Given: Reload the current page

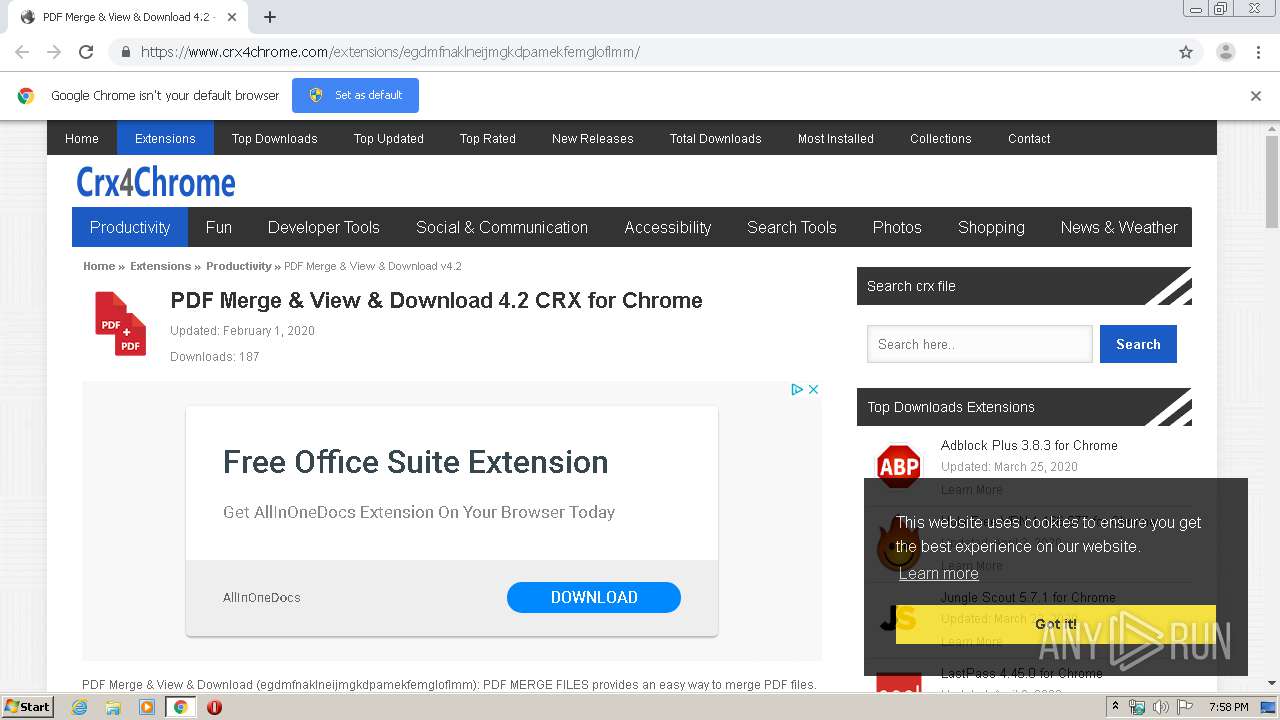Looking at the screenshot, I should (x=86, y=52).
